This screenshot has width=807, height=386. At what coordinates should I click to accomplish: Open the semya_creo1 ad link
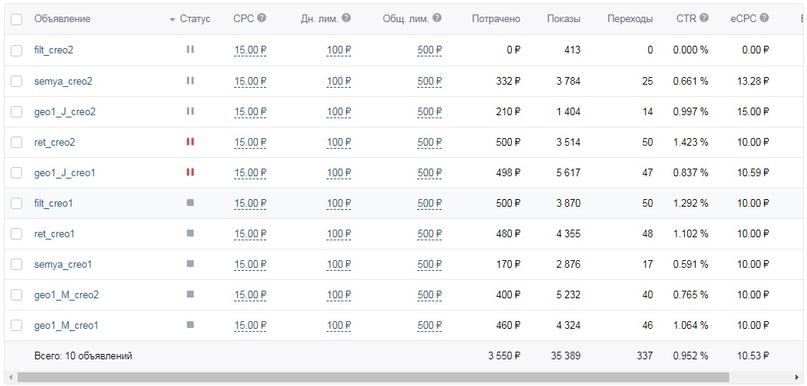(63, 265)
